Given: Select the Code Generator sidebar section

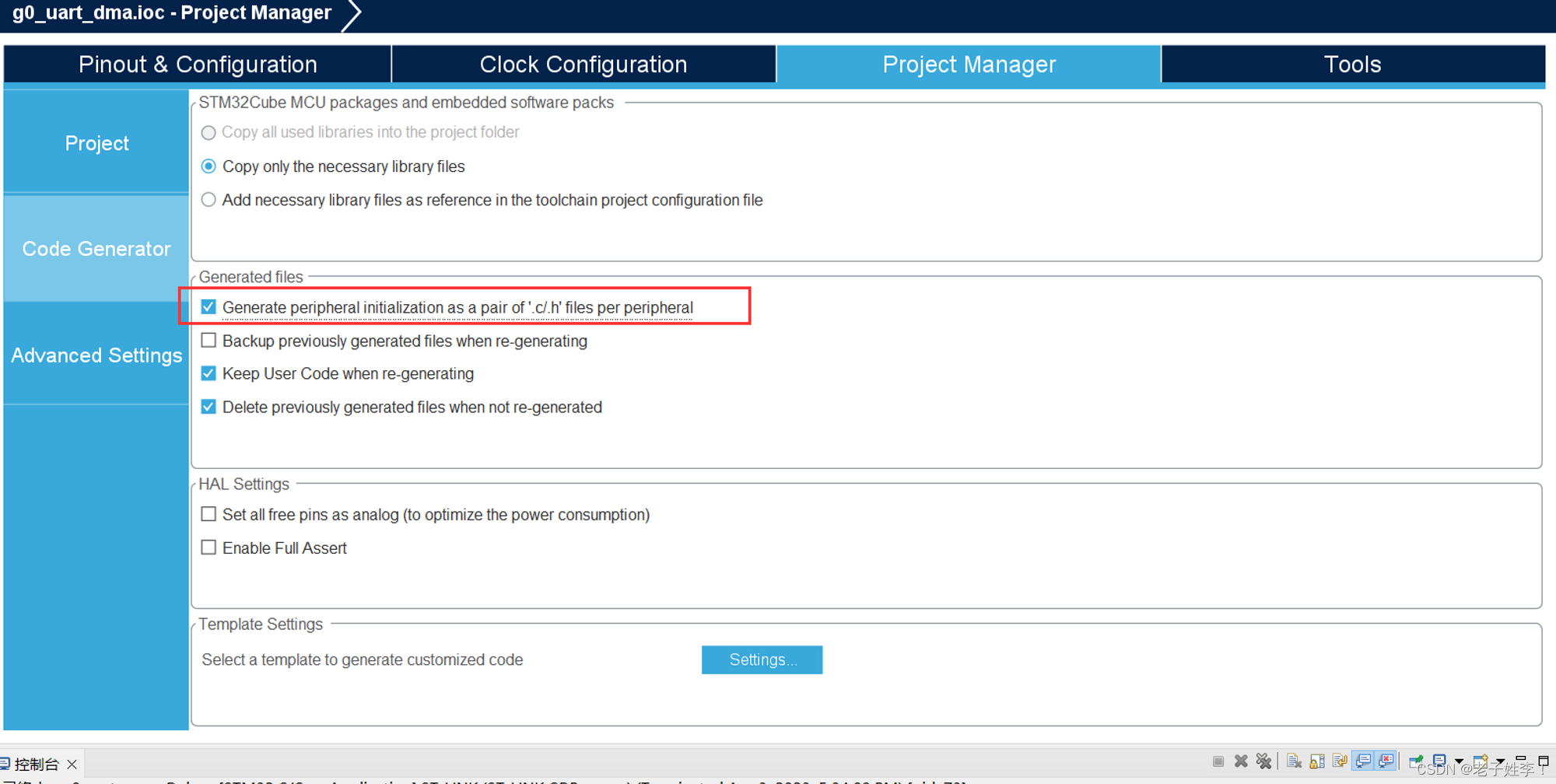Looking at the screenshot, I should (96, 249).
